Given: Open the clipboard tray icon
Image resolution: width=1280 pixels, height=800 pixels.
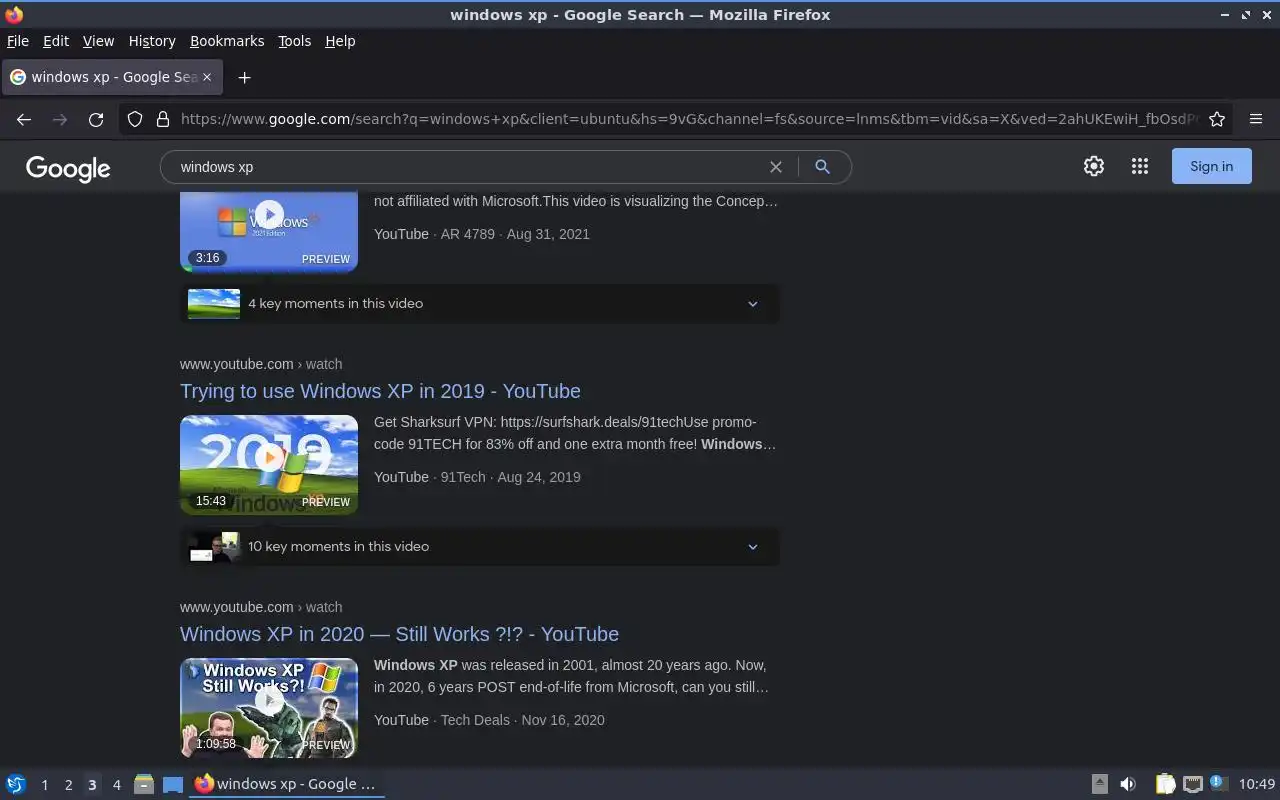Looking at the screenshot, I should tap(1165, 784).
